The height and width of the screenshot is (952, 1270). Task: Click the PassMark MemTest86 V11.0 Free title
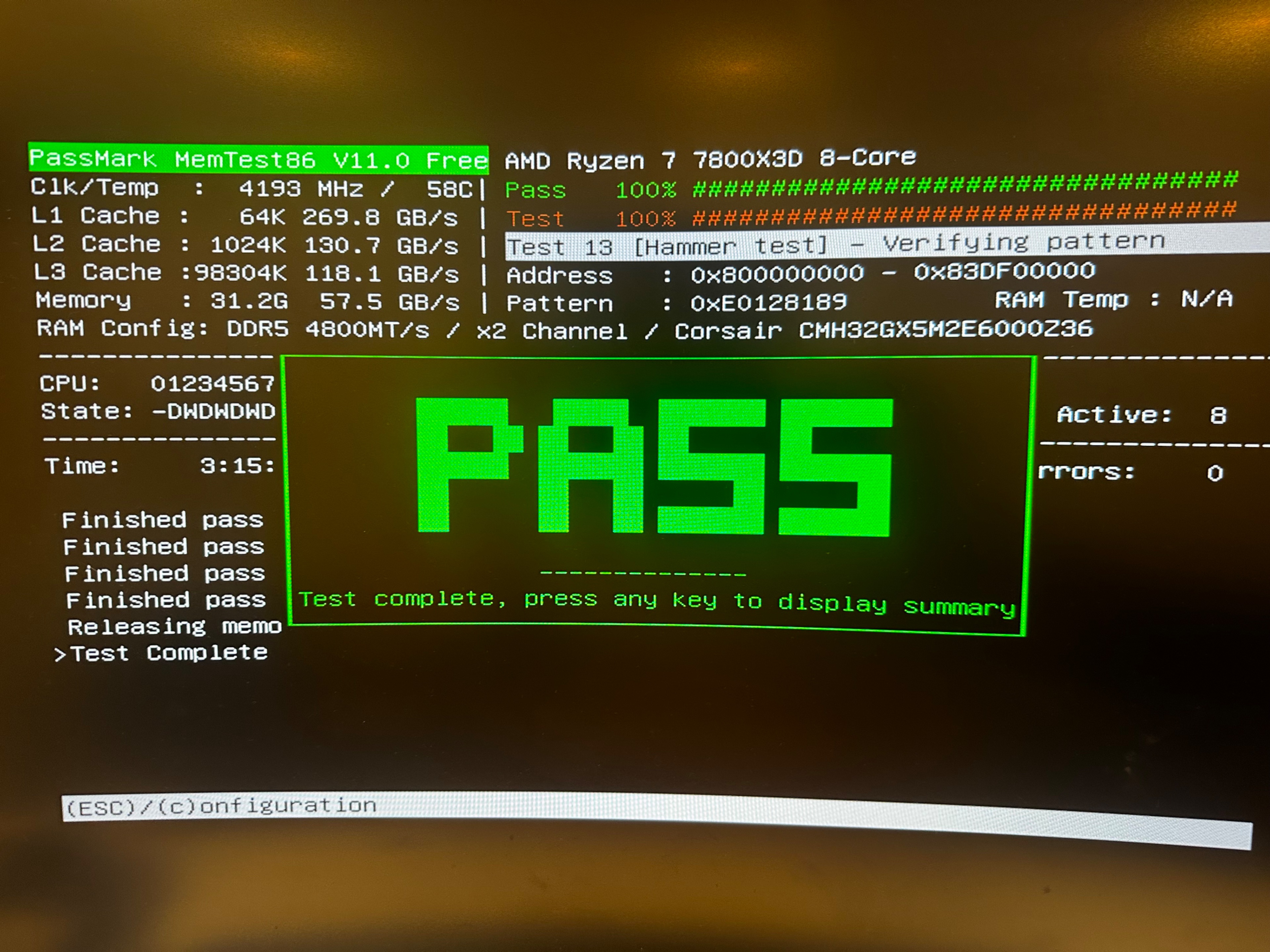258,159
